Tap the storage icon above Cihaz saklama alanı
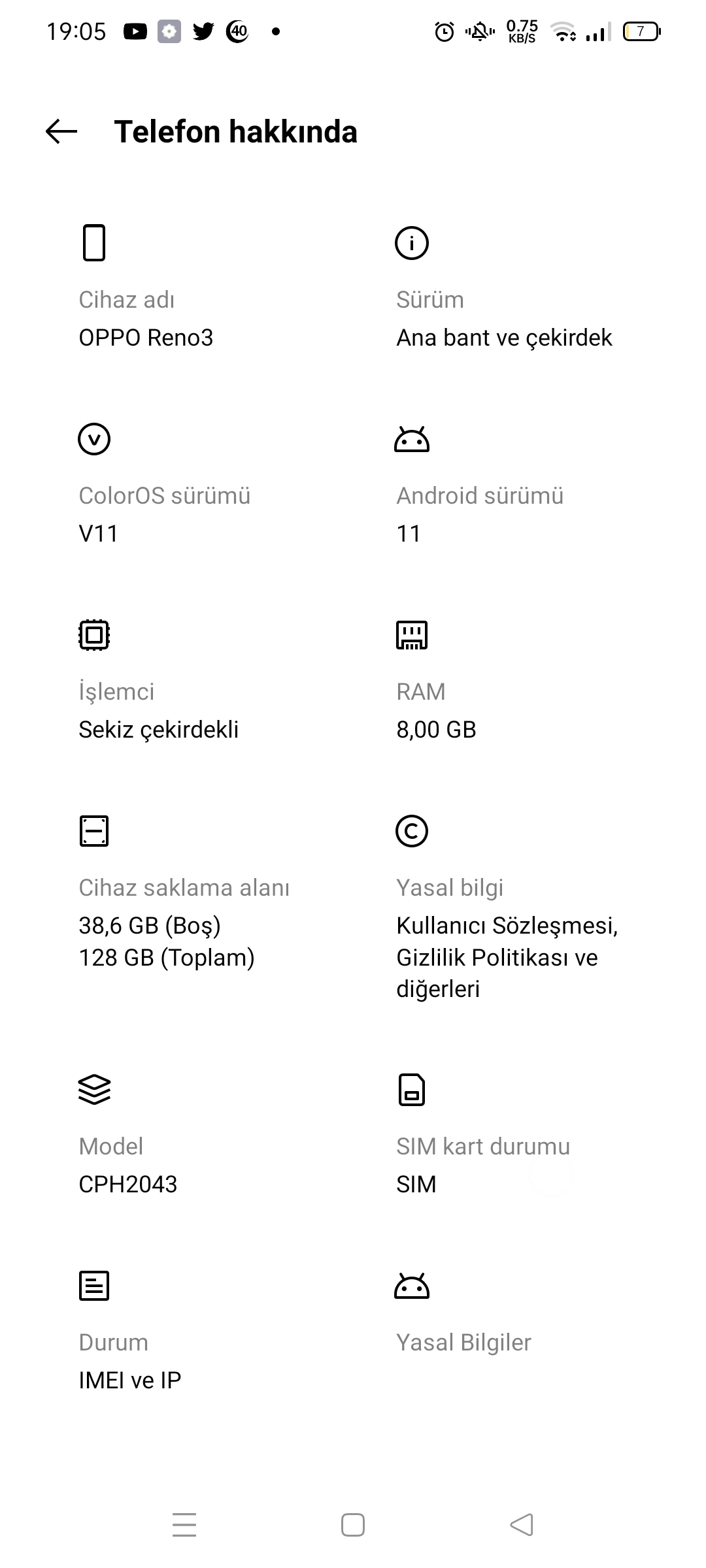Image resolution: width=706 pixels, height=1568 pixels. 94,831
